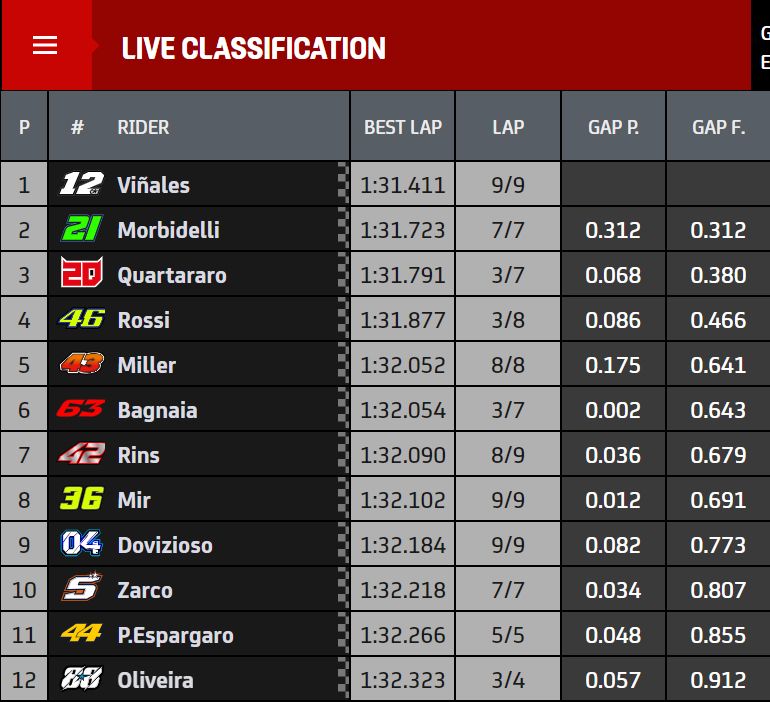Select rider name Viñales
Image resolution: width=770 pixels, height=702 pixels.
(153, 185)
